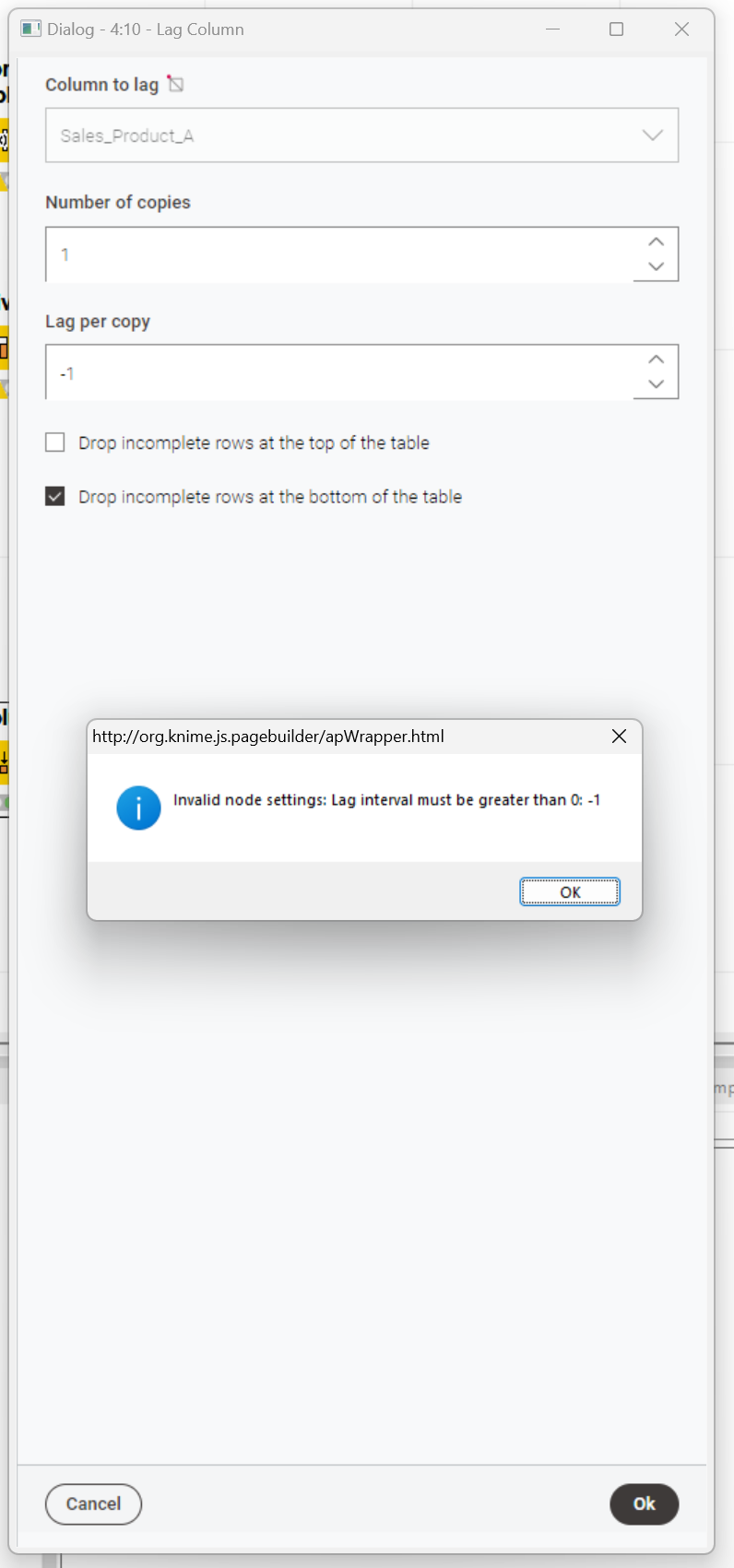This screenshot has height=1568, width=734.
Task: Increase Number of copies with up arrow
Action: [656, 242]
